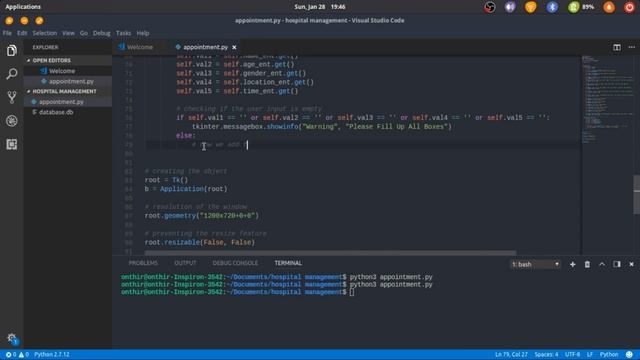Open the editor More Actions menu
This screenshot has width=640, height=360.
click(631, 47)
